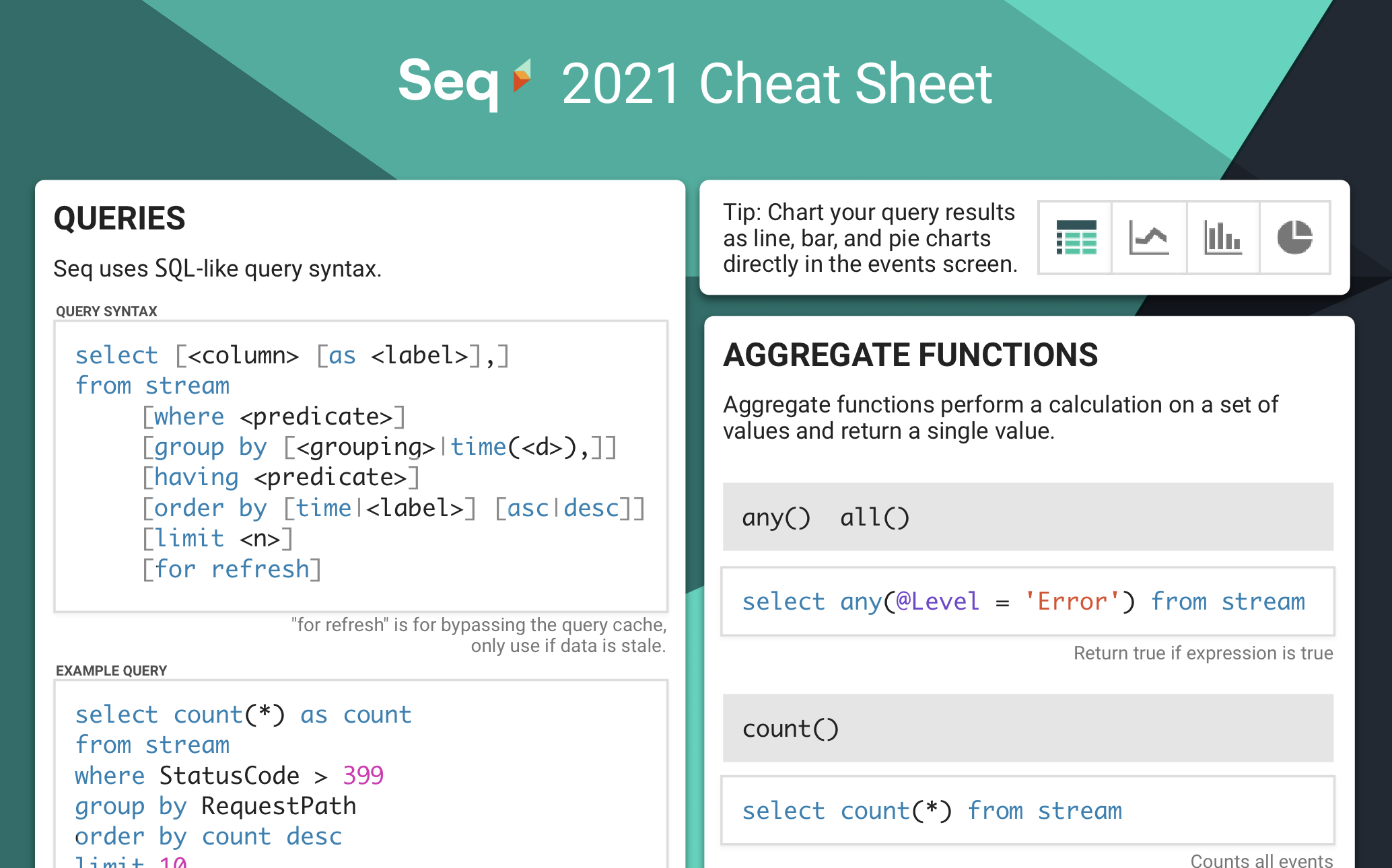Image resolution: width=1392 pixels, height=868 pixels.
Task: Click the count() function header bar
Action: click(1028, 728)
